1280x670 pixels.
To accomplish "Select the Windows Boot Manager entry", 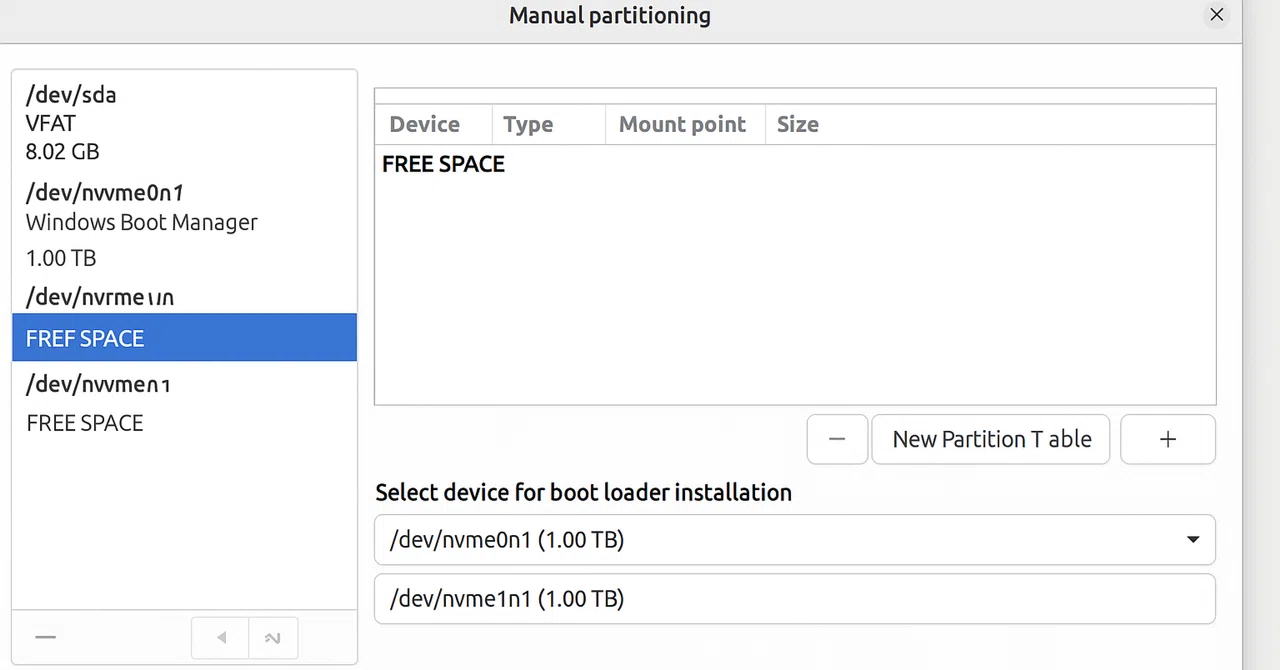I will 142,222.
